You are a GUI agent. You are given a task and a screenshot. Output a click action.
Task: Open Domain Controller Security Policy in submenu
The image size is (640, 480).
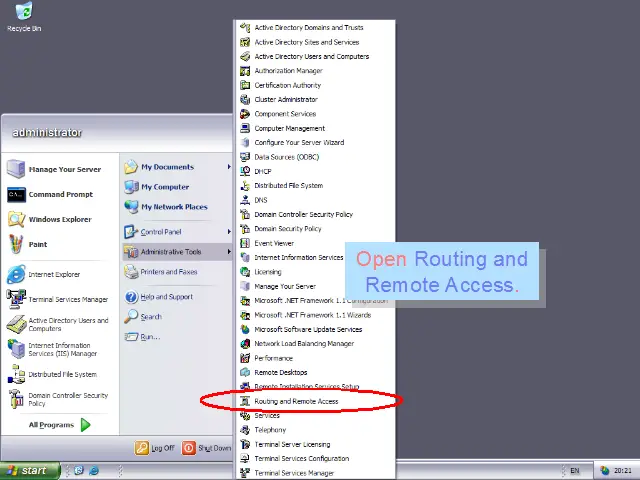point(316,214)
